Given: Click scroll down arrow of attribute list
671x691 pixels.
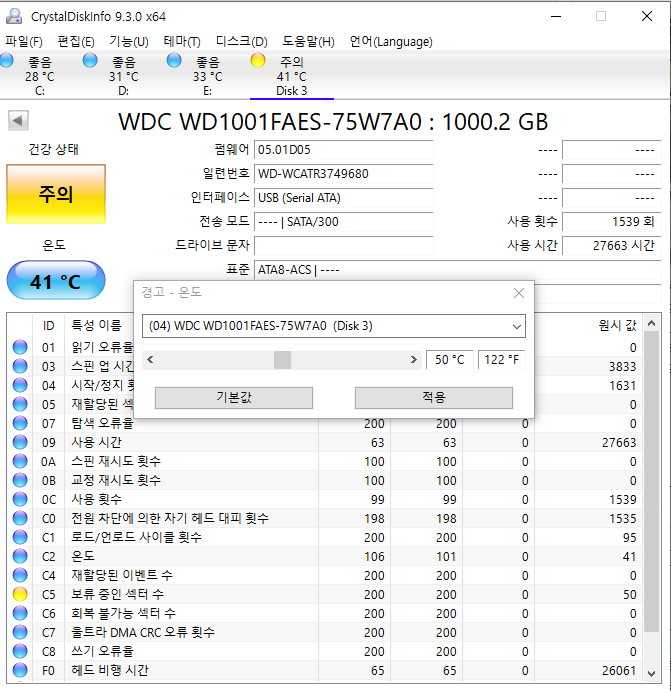Looking at the screenshot, I should coord(652,673).
